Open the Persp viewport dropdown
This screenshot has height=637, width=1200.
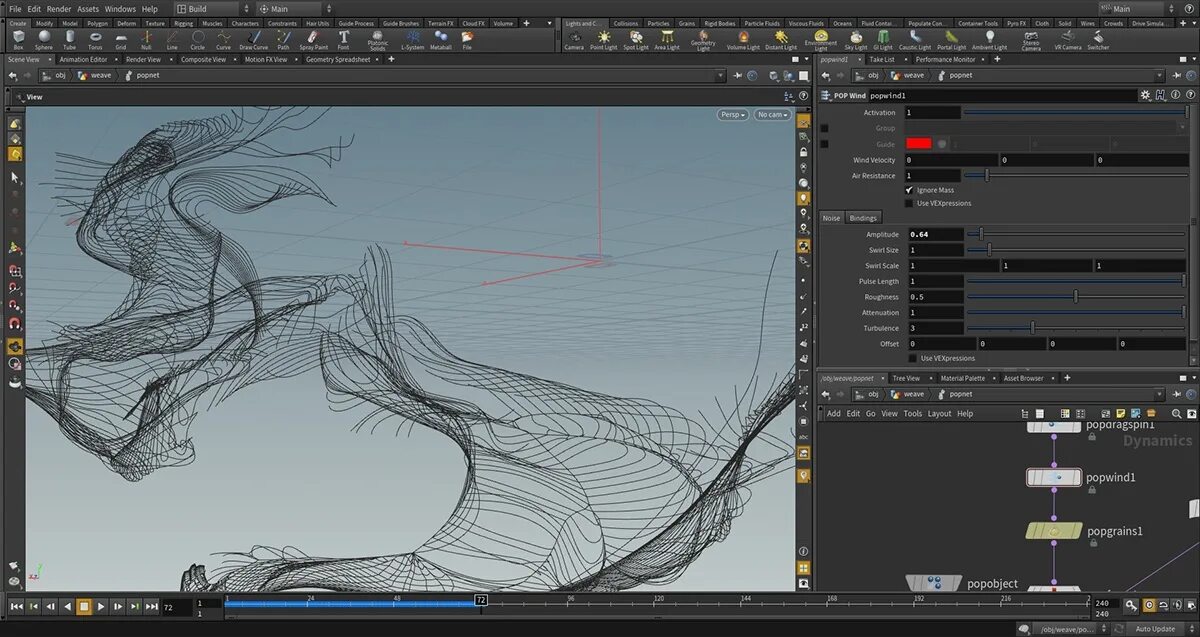[733, 115]
